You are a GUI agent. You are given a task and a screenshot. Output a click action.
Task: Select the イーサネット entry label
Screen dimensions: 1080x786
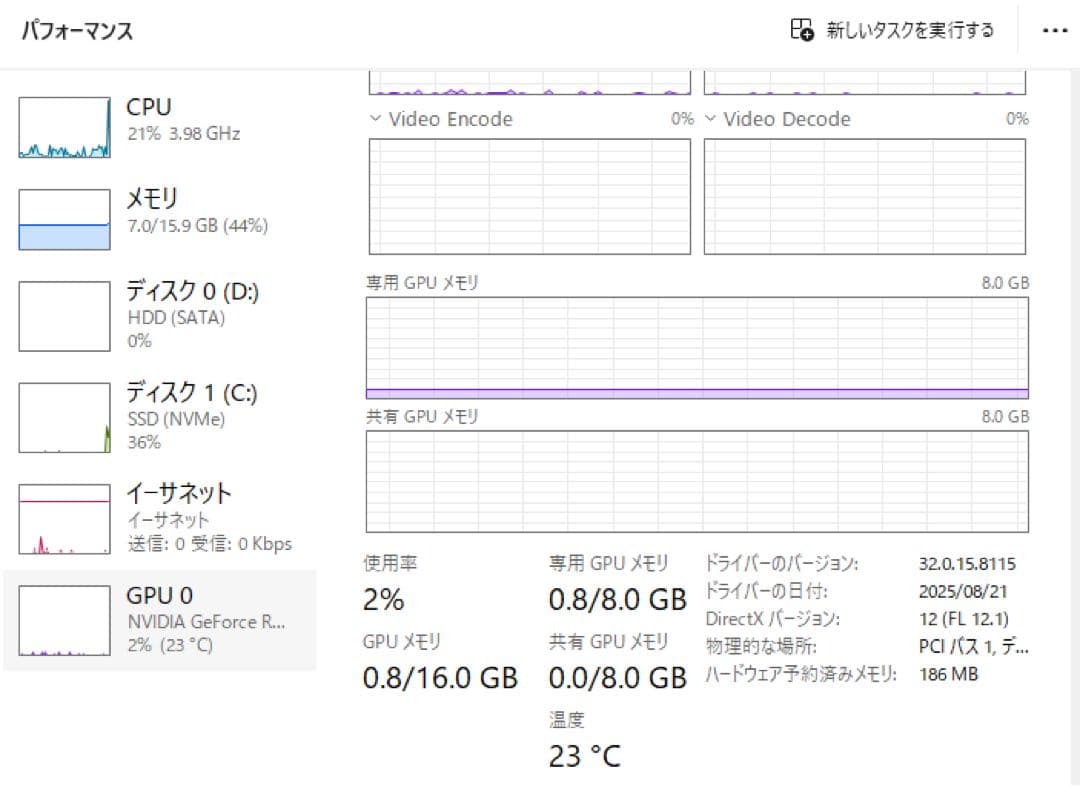point(178,493)
